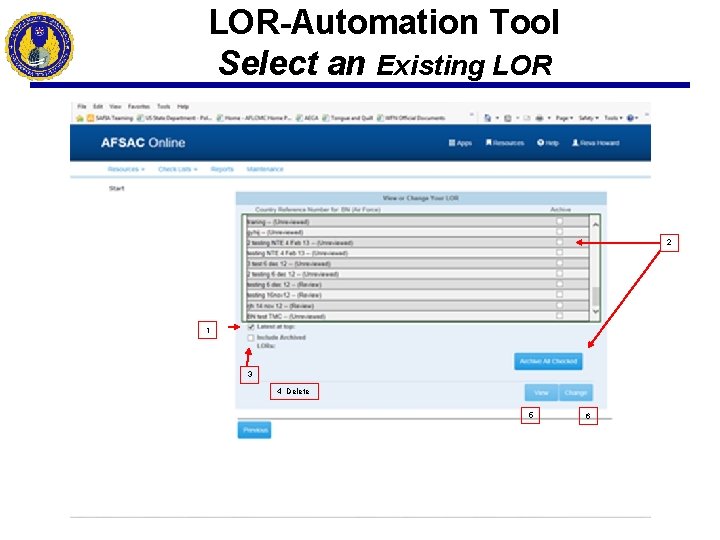Image resolution: width=720 pixels, height=540 pixels.
Task: Open the Tools dropdown in command bar
Action: click(613, 118)
